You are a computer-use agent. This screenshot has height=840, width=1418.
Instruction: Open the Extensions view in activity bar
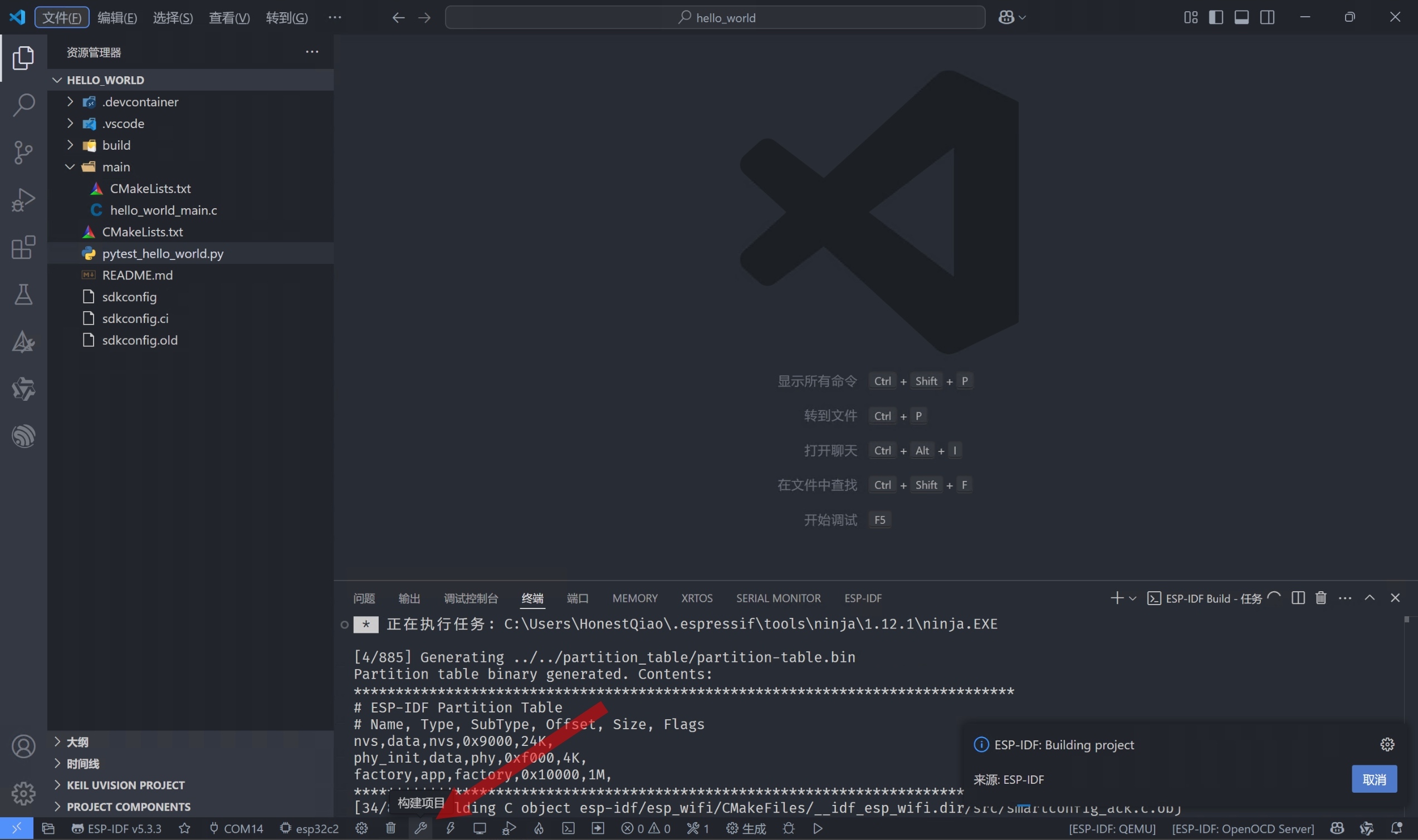click(x=23, y=247)
